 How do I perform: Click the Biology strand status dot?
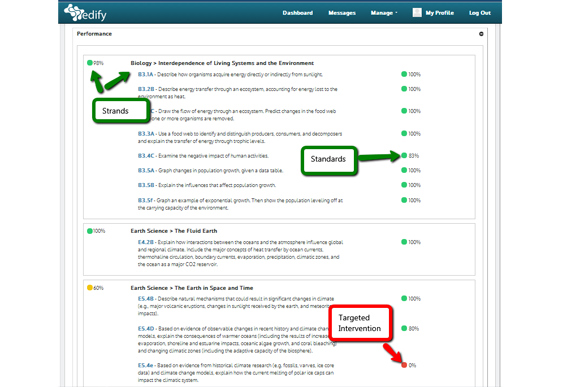(x=90, y=63)
